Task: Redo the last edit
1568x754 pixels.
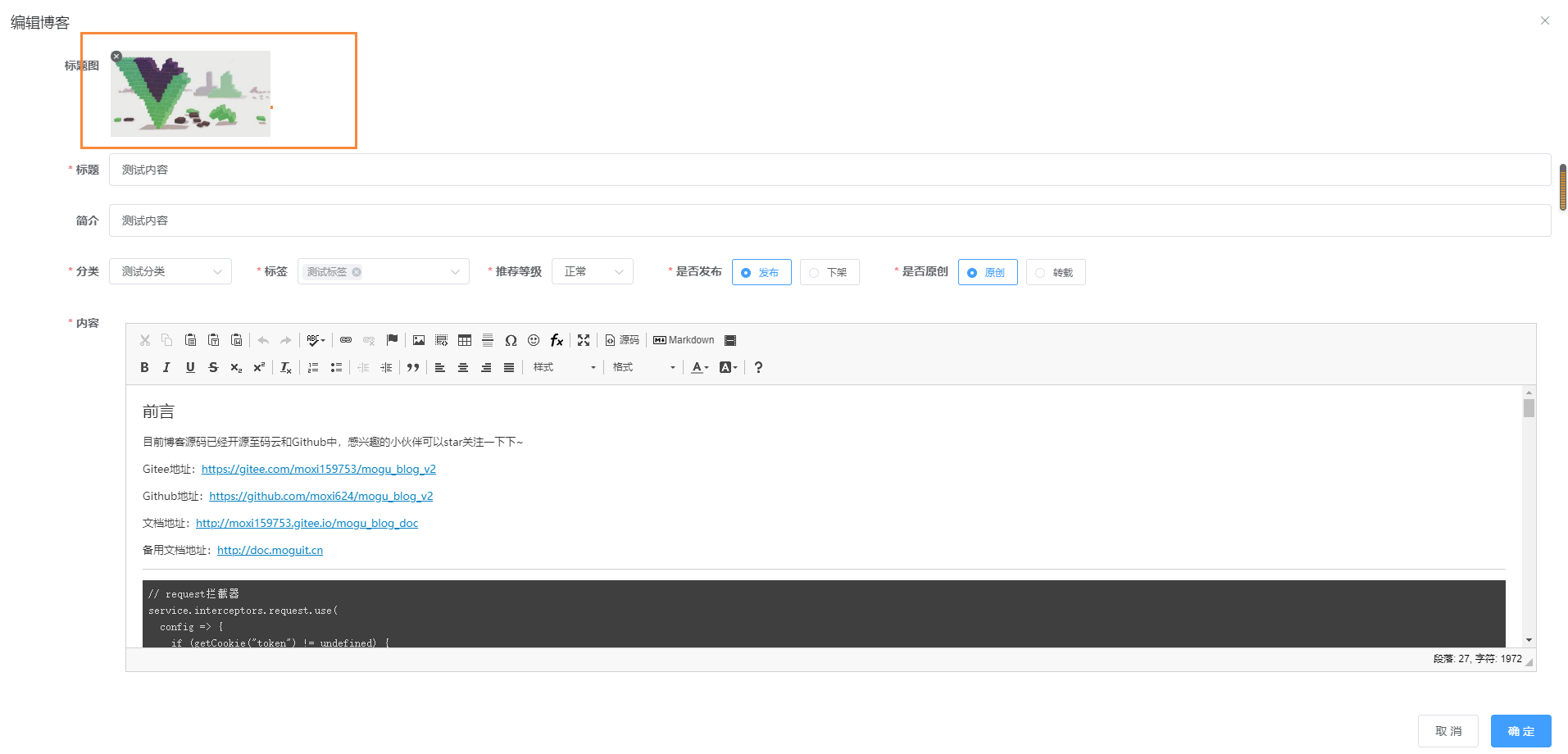Action: (x=286, y=340)
